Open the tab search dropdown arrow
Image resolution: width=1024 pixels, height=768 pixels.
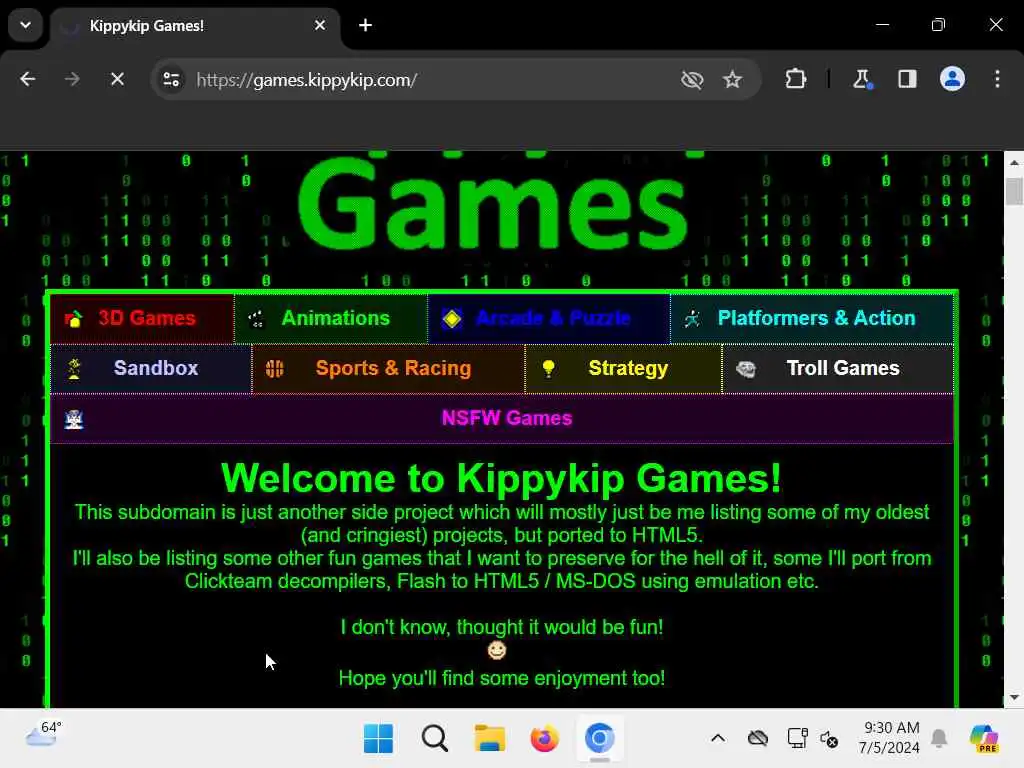coord(25,25)
